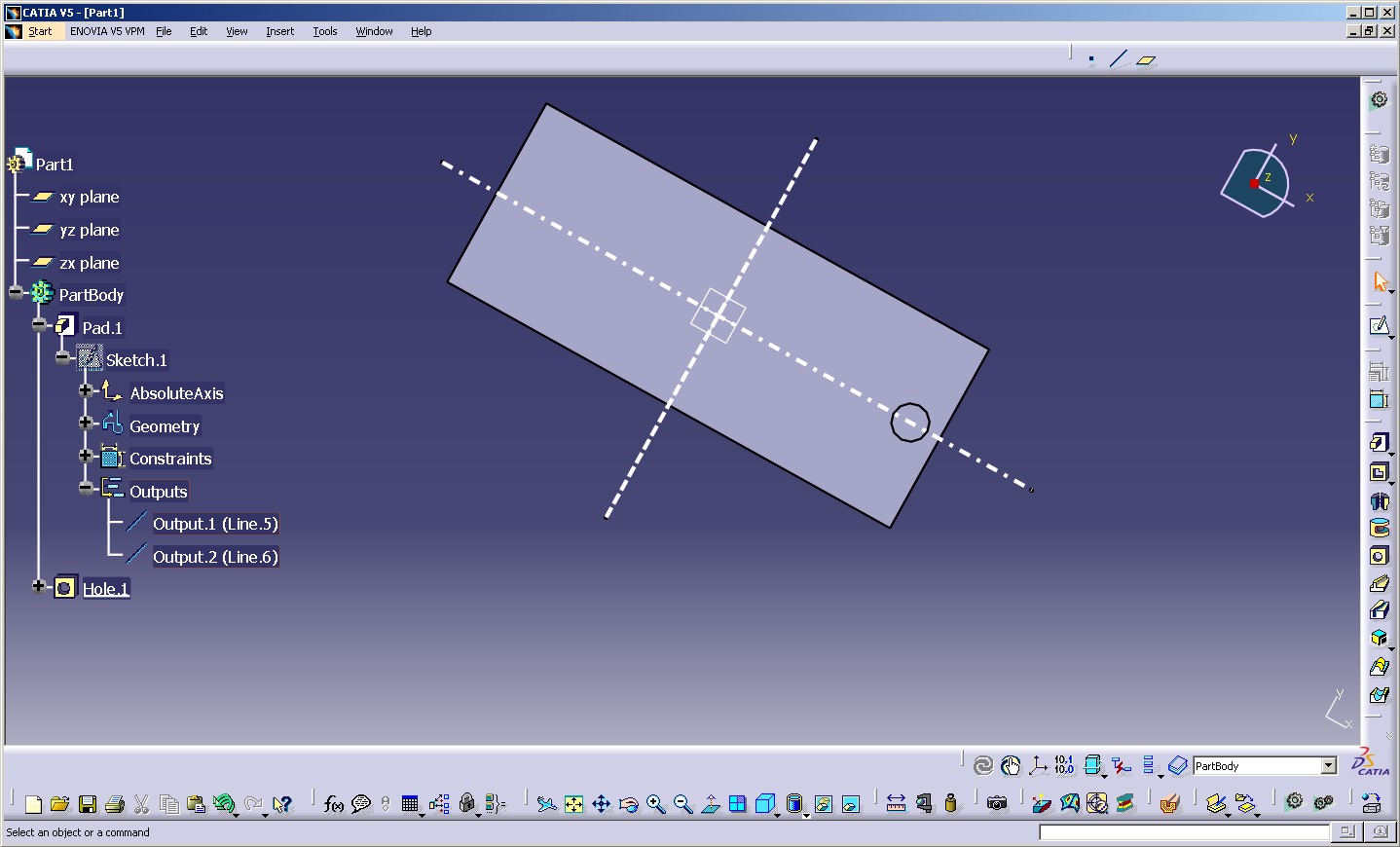Click the New document icon
Viewport: 1400px width, 847px height.
point(33,804)
